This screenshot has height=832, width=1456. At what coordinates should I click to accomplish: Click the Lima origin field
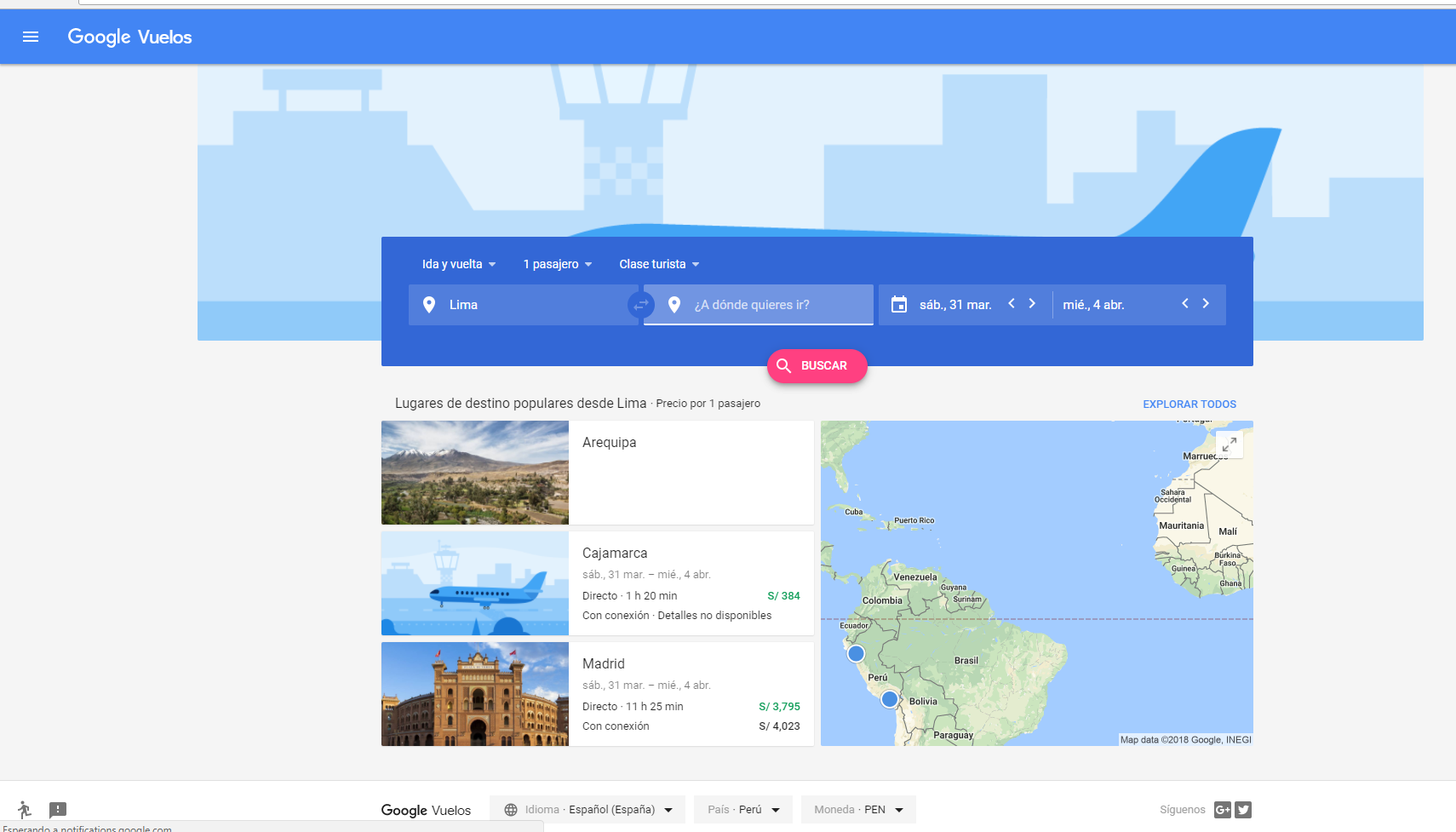point(523,305)
